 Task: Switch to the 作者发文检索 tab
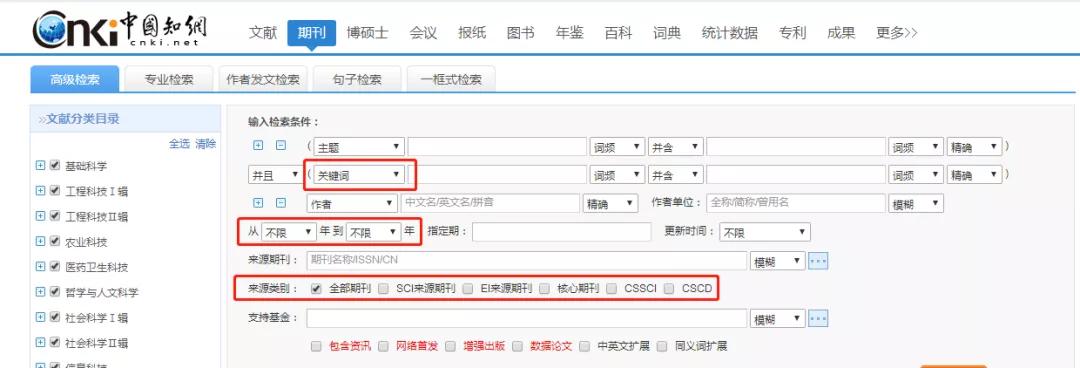(263, 79)
